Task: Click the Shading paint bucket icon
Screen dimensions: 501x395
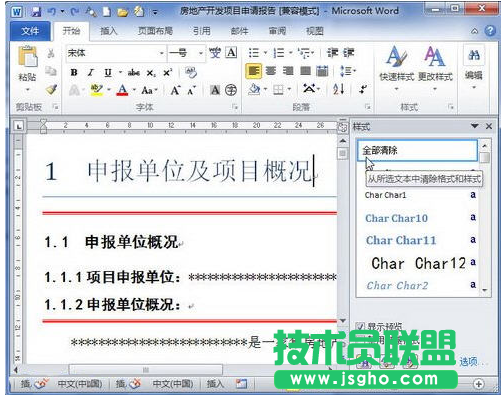Action: coord(254,89)
